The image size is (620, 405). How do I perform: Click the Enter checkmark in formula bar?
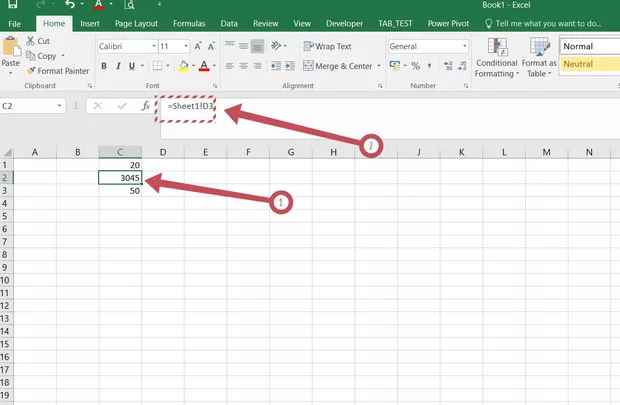tap(122, 106)
